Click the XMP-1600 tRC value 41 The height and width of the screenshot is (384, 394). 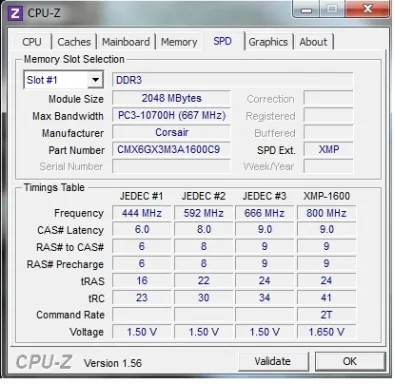coord(326,298)
